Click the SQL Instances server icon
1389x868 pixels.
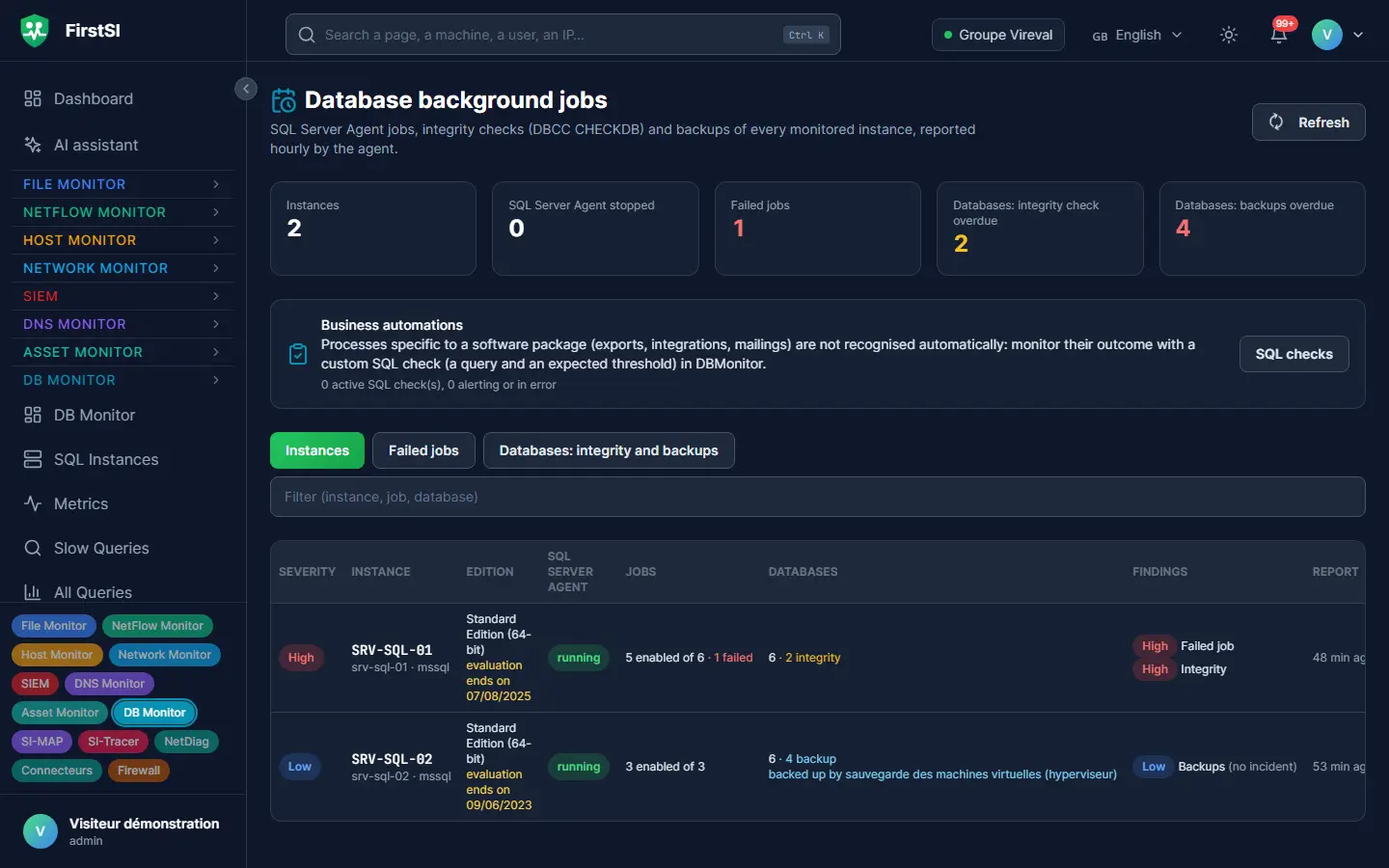pyautogui.click(x=33, y=459)
